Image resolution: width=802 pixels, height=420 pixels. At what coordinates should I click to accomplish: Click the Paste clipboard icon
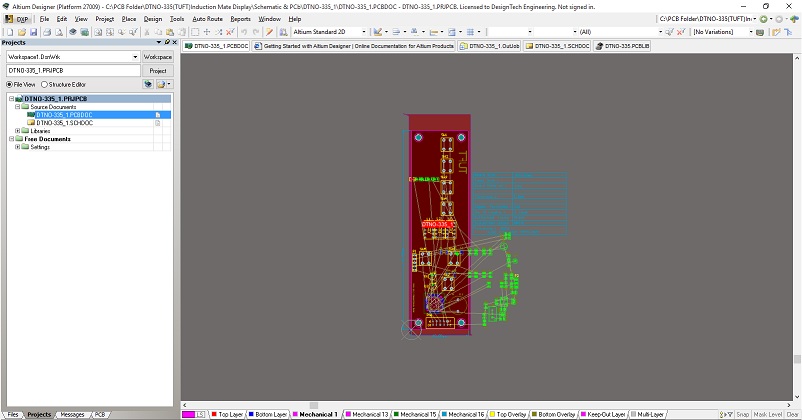tap(170, 32)
